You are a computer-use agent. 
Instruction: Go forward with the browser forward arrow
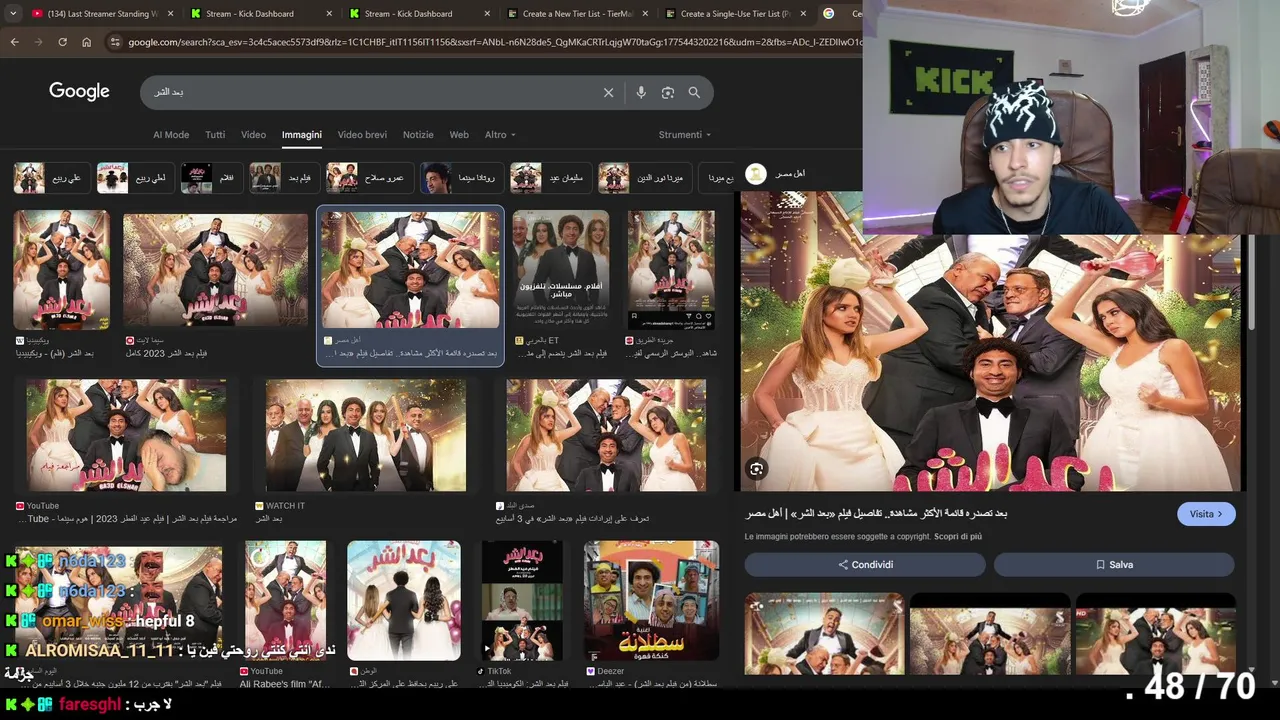click(38, 42)
